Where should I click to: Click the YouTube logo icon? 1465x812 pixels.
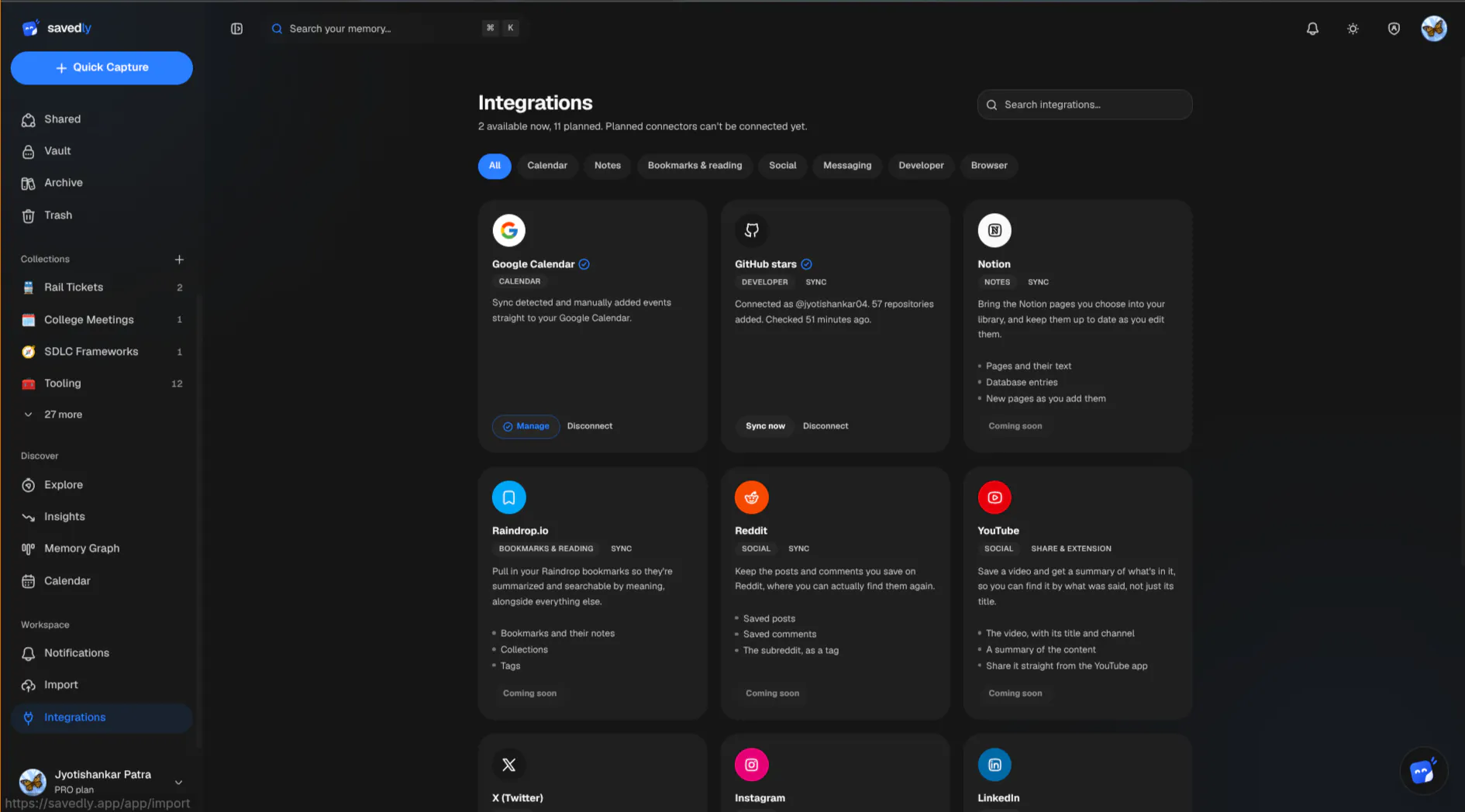coord(994,497)
